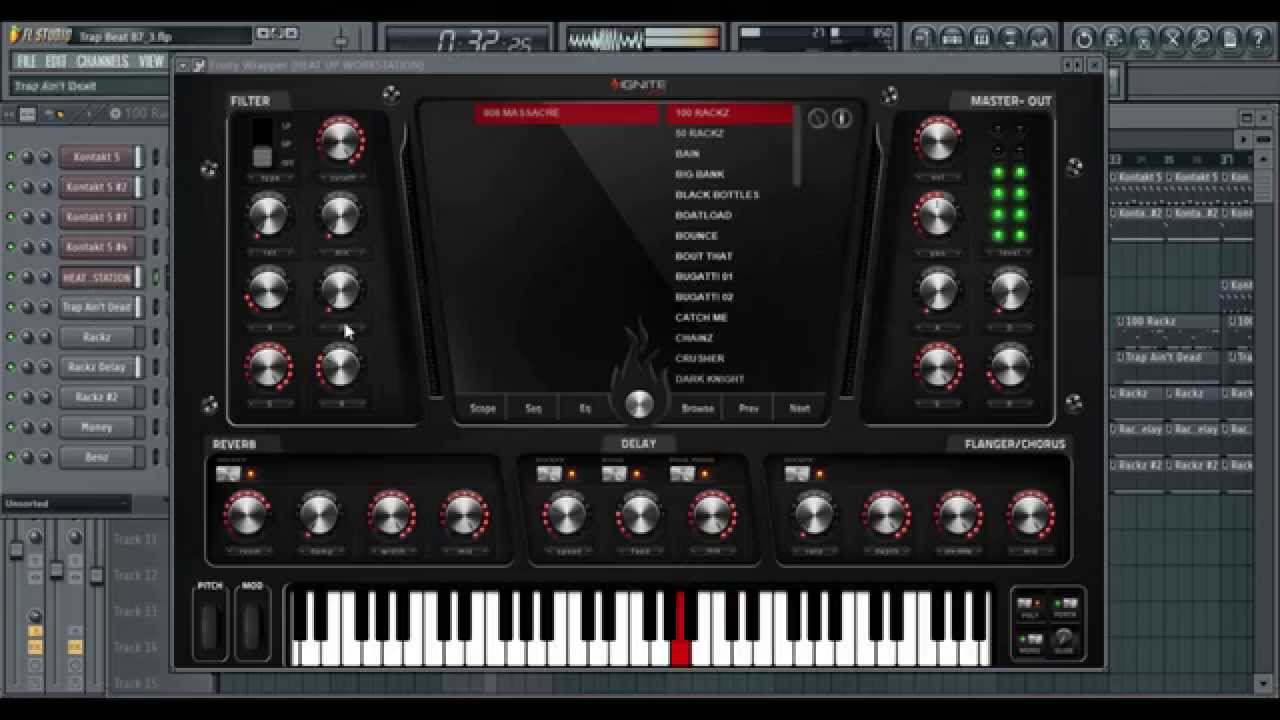
Task: Click the Reverb mix knob
Action: pyautogui.click(x=464, y=515)
